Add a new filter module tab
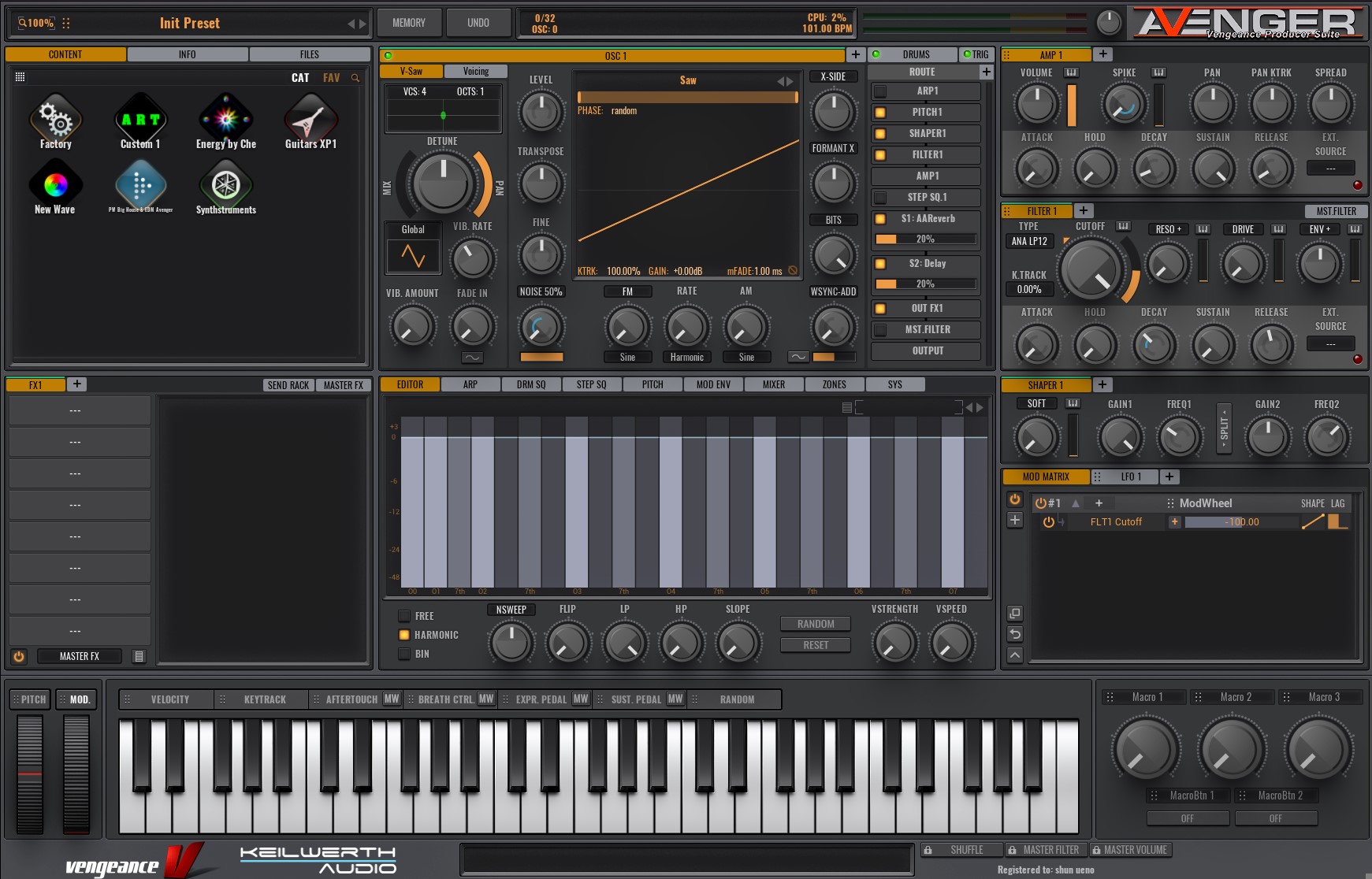The width and height of the screenshot is (1372, 879). click(1084, 211)
